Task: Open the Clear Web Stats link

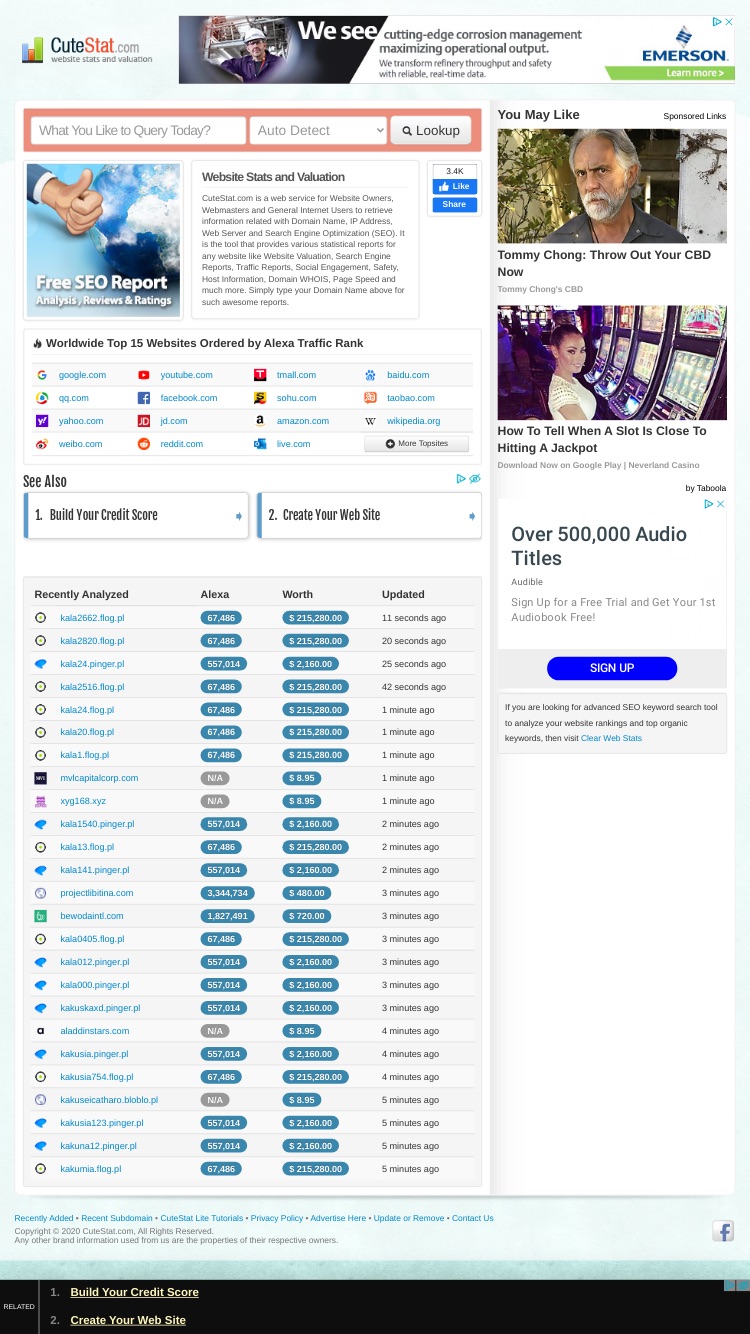Action: (611, 738)
